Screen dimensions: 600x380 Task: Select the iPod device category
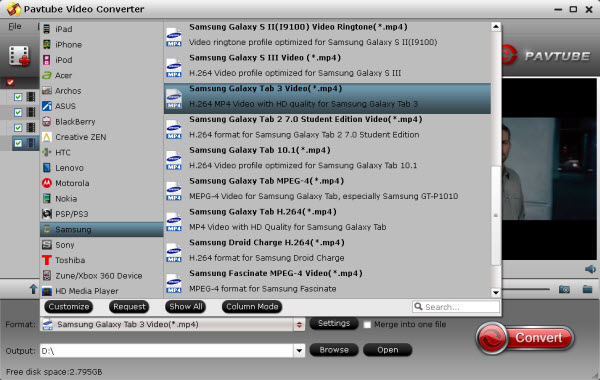(101, 60)
